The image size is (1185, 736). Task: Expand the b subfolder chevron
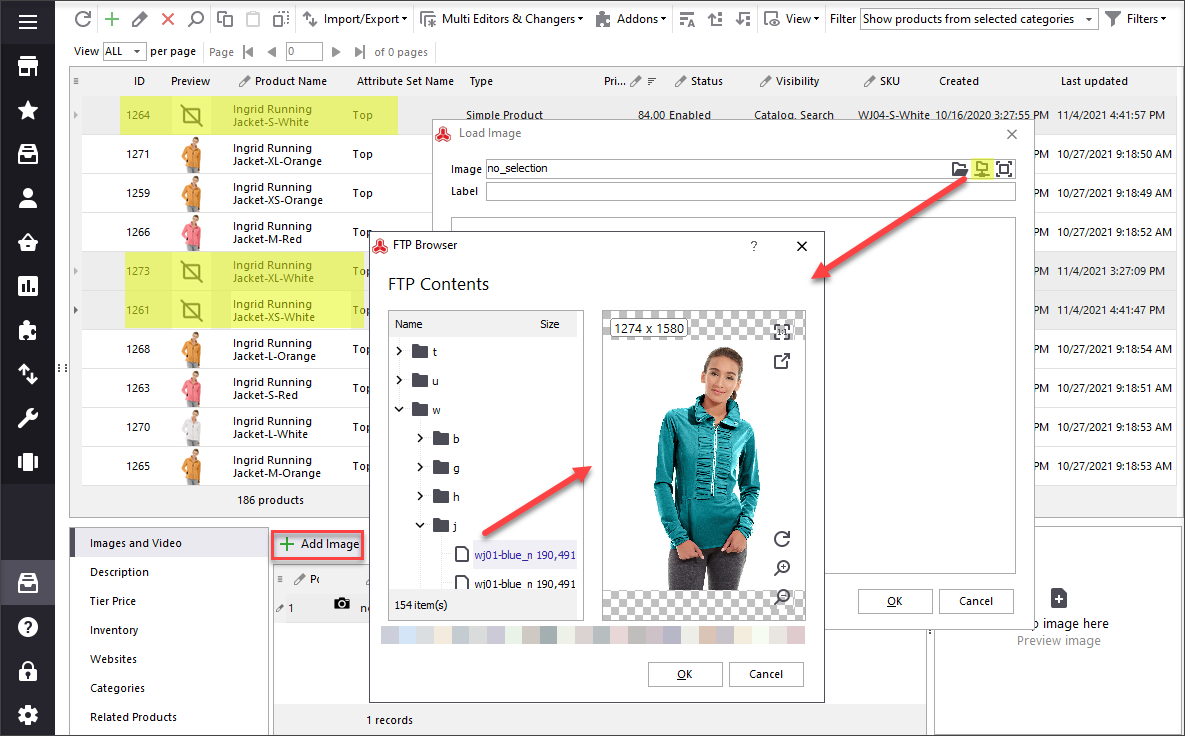click(x=420, y=438)
